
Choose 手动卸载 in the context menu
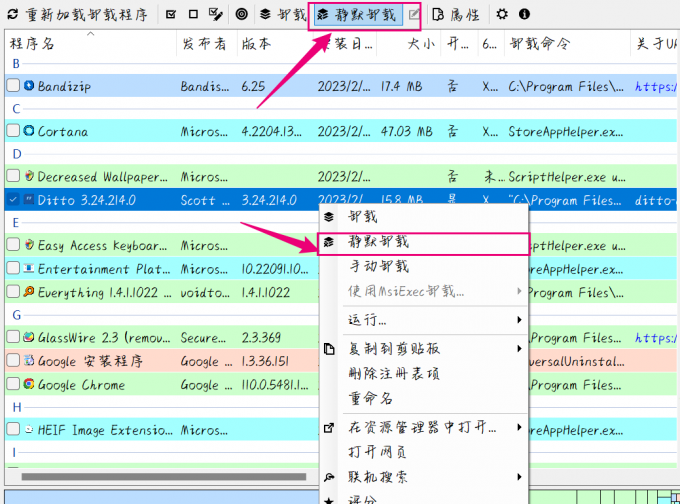tap(423, 266)
